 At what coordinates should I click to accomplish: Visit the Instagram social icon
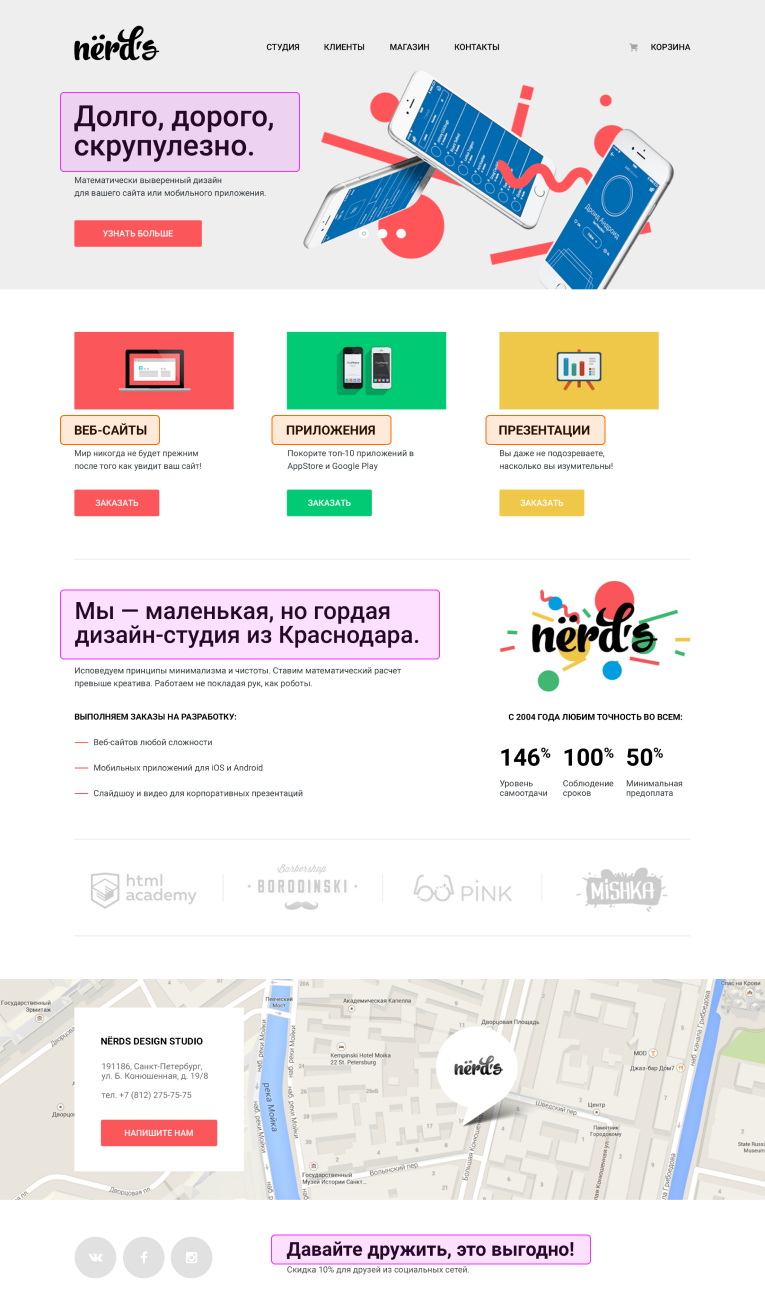[x=191, y=1257]
